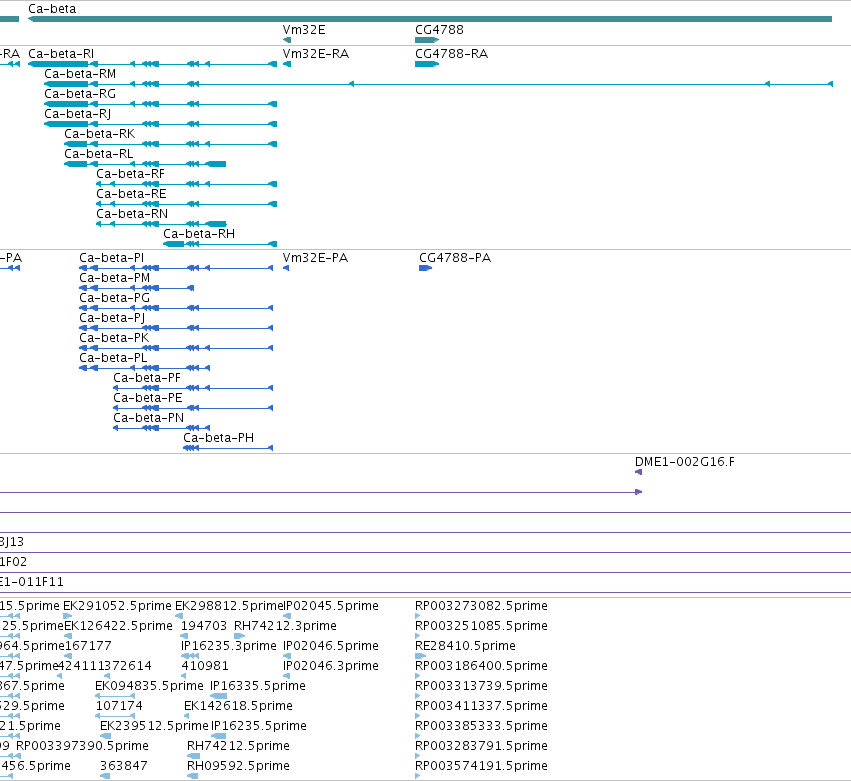
Task: Click the RP003397390.5prime EST label
Action: (x=82, y=747)
